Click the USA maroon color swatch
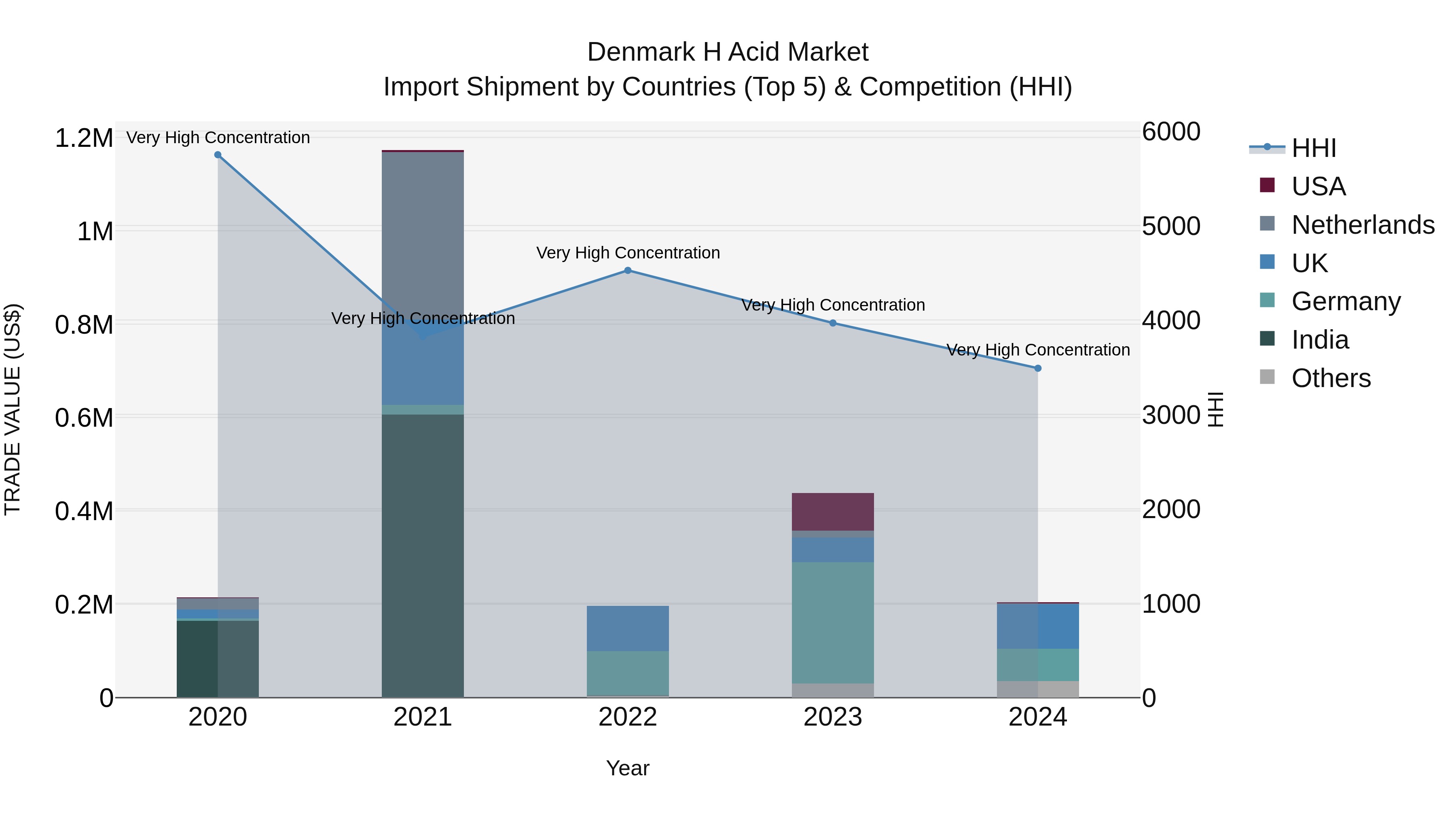The image size is (1456, 819). pos(1267,185)
